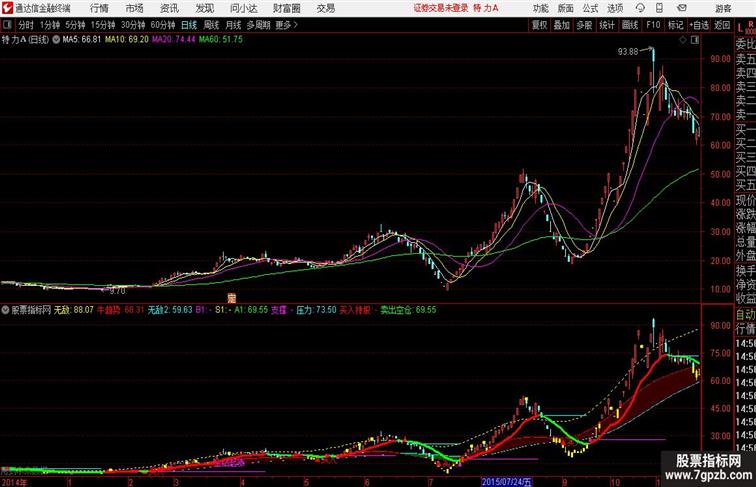Screen dimensions: 756x487
Task: Click the 9.70 low price label
Action: pos(118,291)
